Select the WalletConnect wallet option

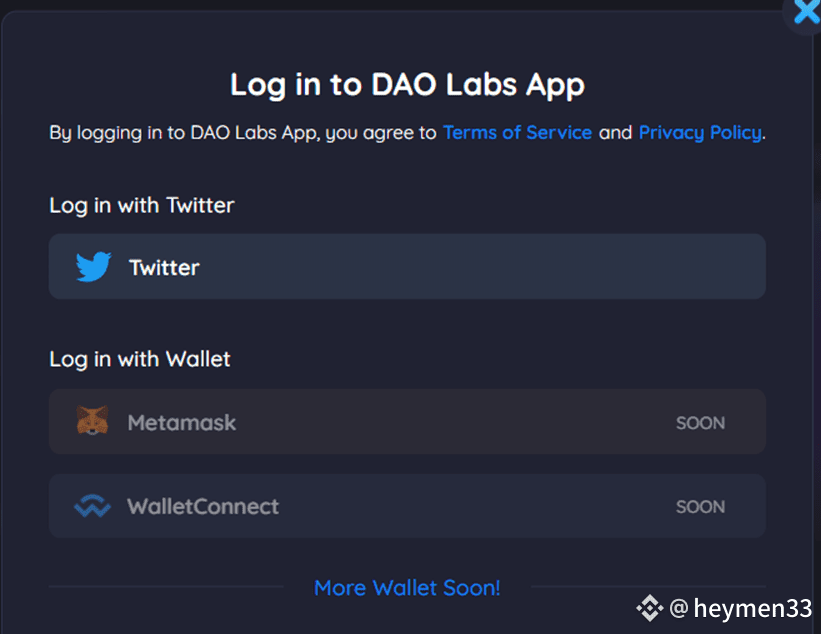coord(407,506)
